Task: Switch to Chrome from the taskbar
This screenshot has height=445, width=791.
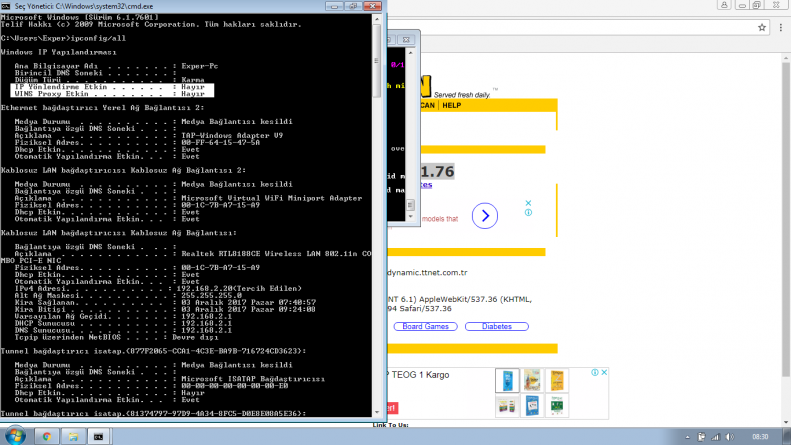Action: [x=47, y=436]
